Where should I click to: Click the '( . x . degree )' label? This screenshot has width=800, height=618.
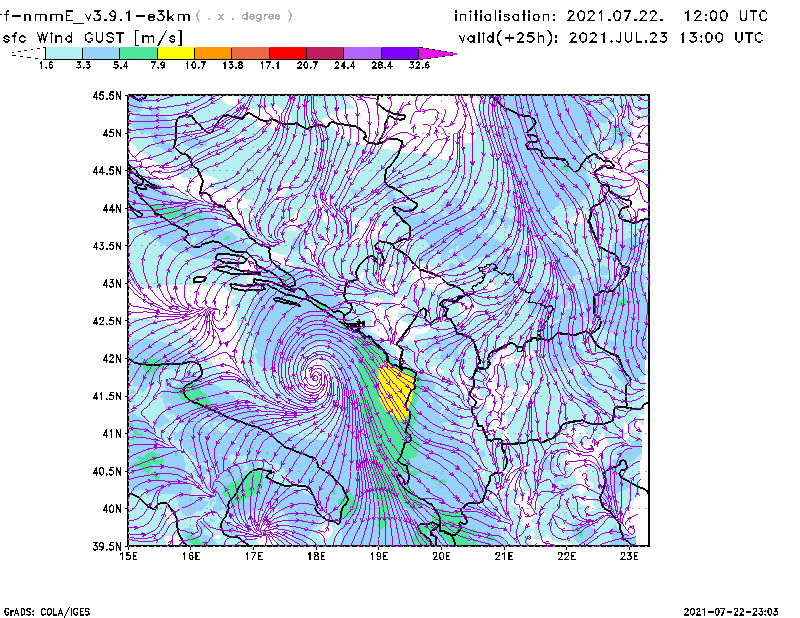[x=244, y=16]
